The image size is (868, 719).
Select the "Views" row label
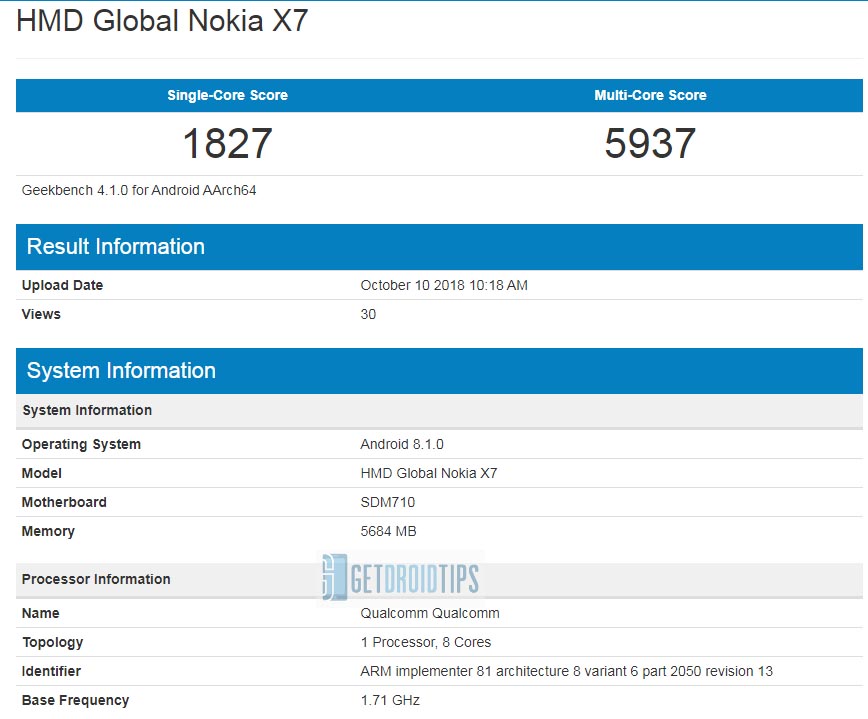click(x=41, y=314)
